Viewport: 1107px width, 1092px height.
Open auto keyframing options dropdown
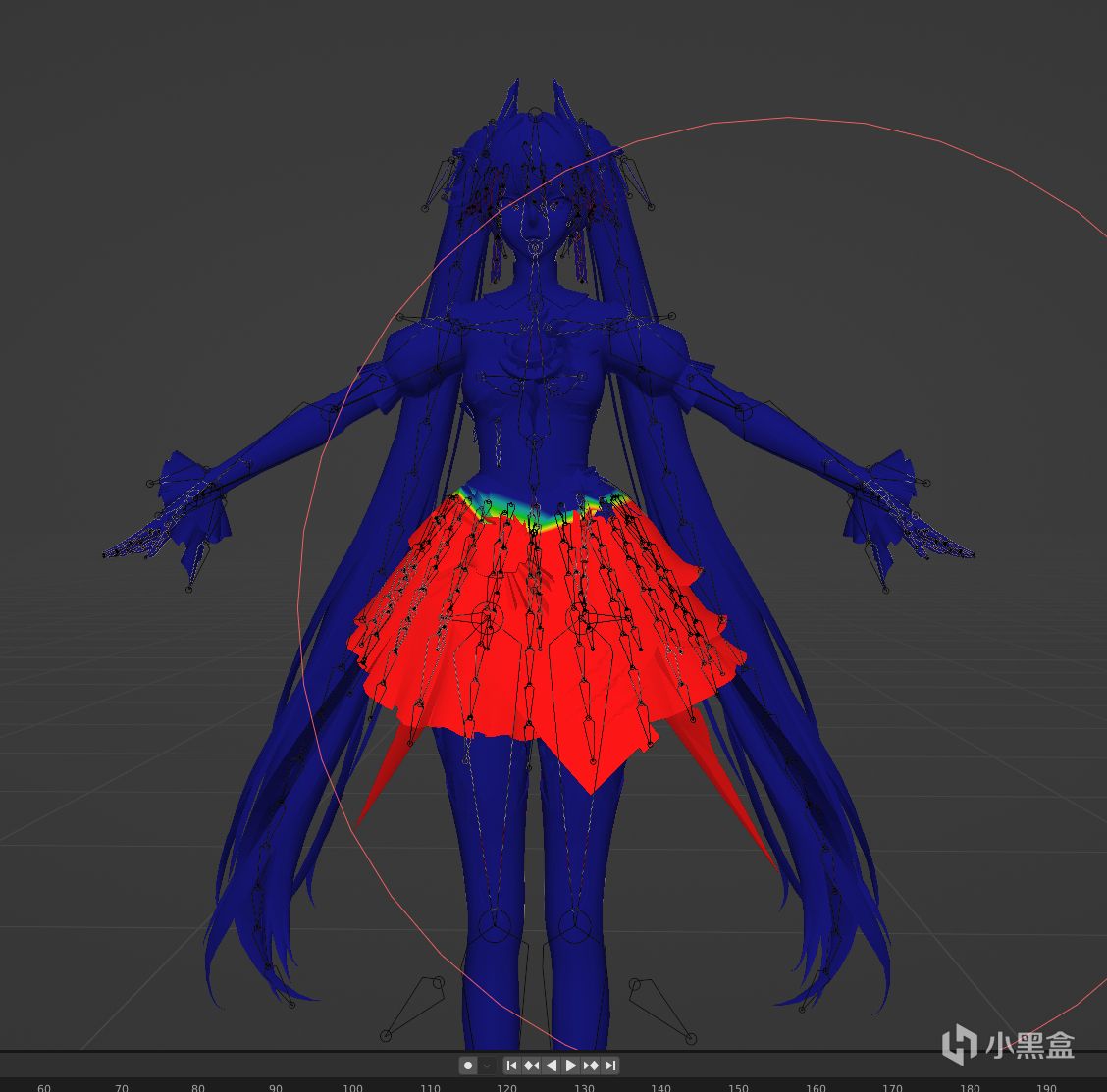pyautogui.click(x=487, y=1066)
